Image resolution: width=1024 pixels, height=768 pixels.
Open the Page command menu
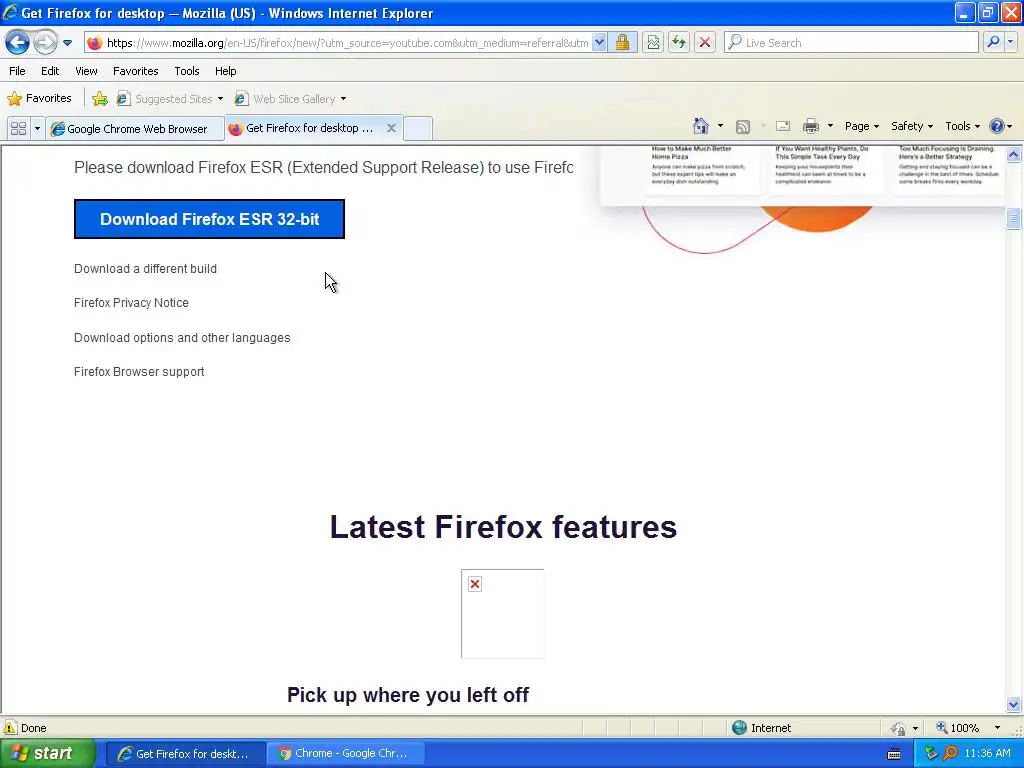point(861,126)
